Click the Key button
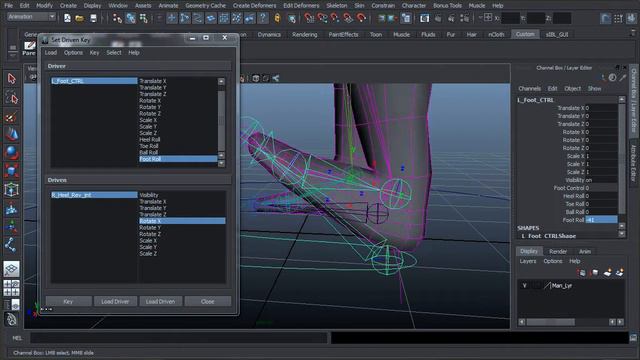Image resolution: width=640 pixels, height=360 pixels. point(68,301)
